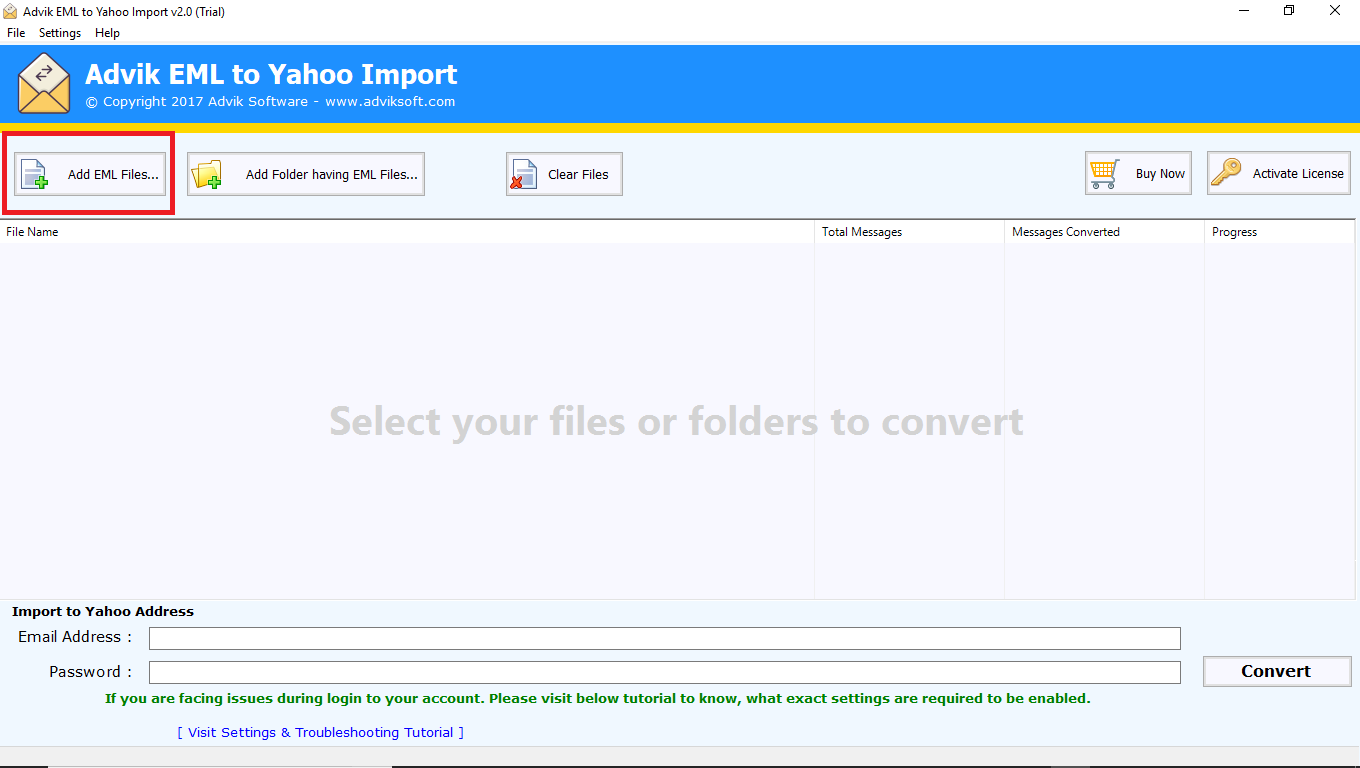Select the File Name column header
Screen dimensions: 1360x768
pyautogui.click(x=407, y=232)
